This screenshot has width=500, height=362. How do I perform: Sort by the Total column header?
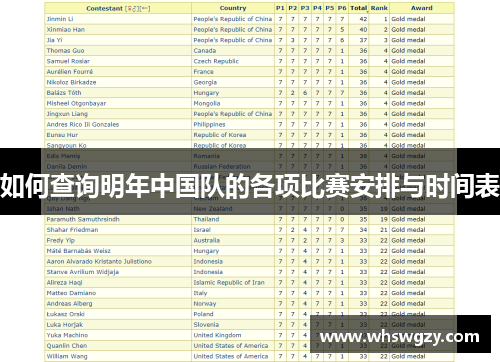[358, 8]
